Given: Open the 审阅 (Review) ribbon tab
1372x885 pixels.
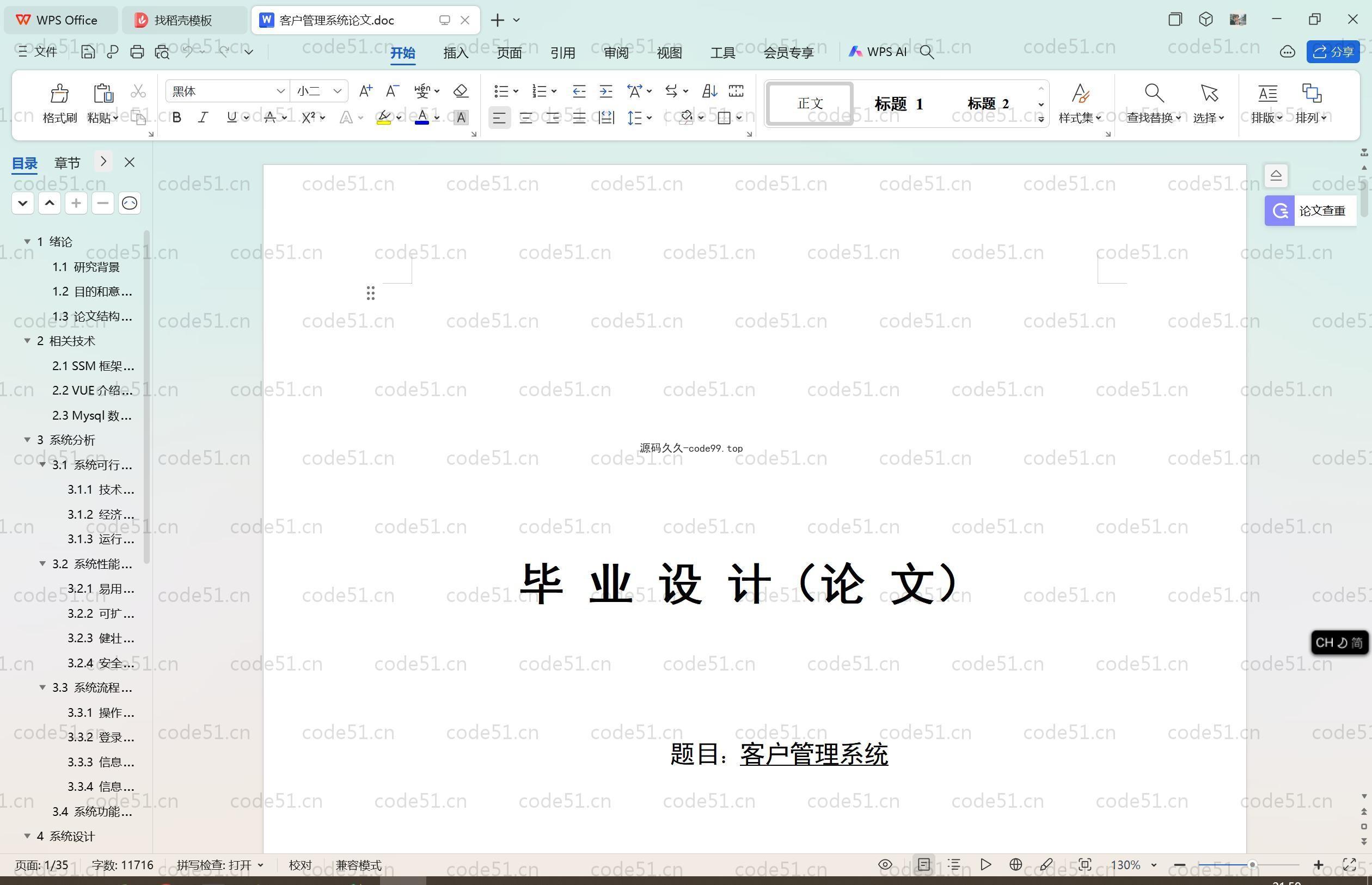Looking at the screenshot, I should click(616, 53).
